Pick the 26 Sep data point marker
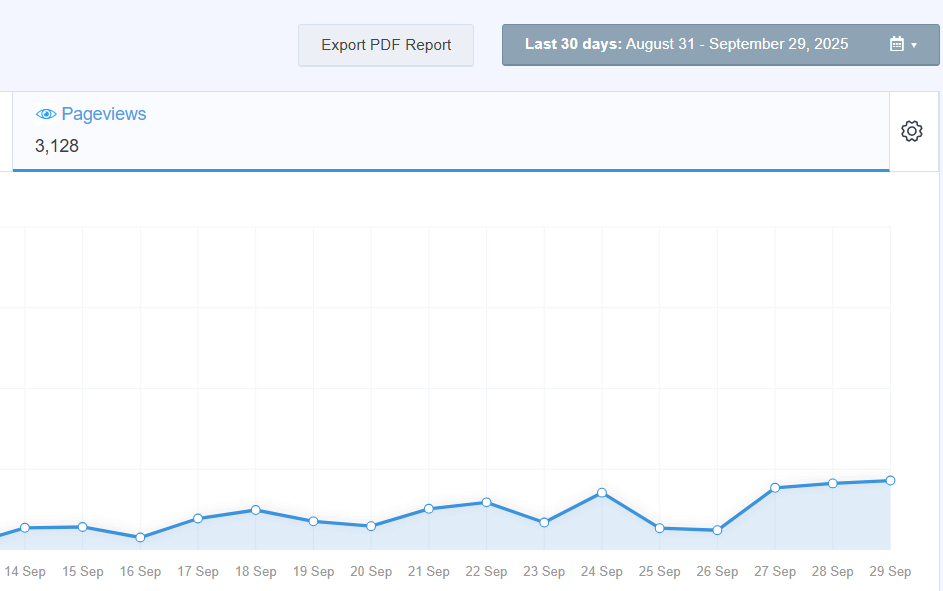 click(x=717, y=530)
